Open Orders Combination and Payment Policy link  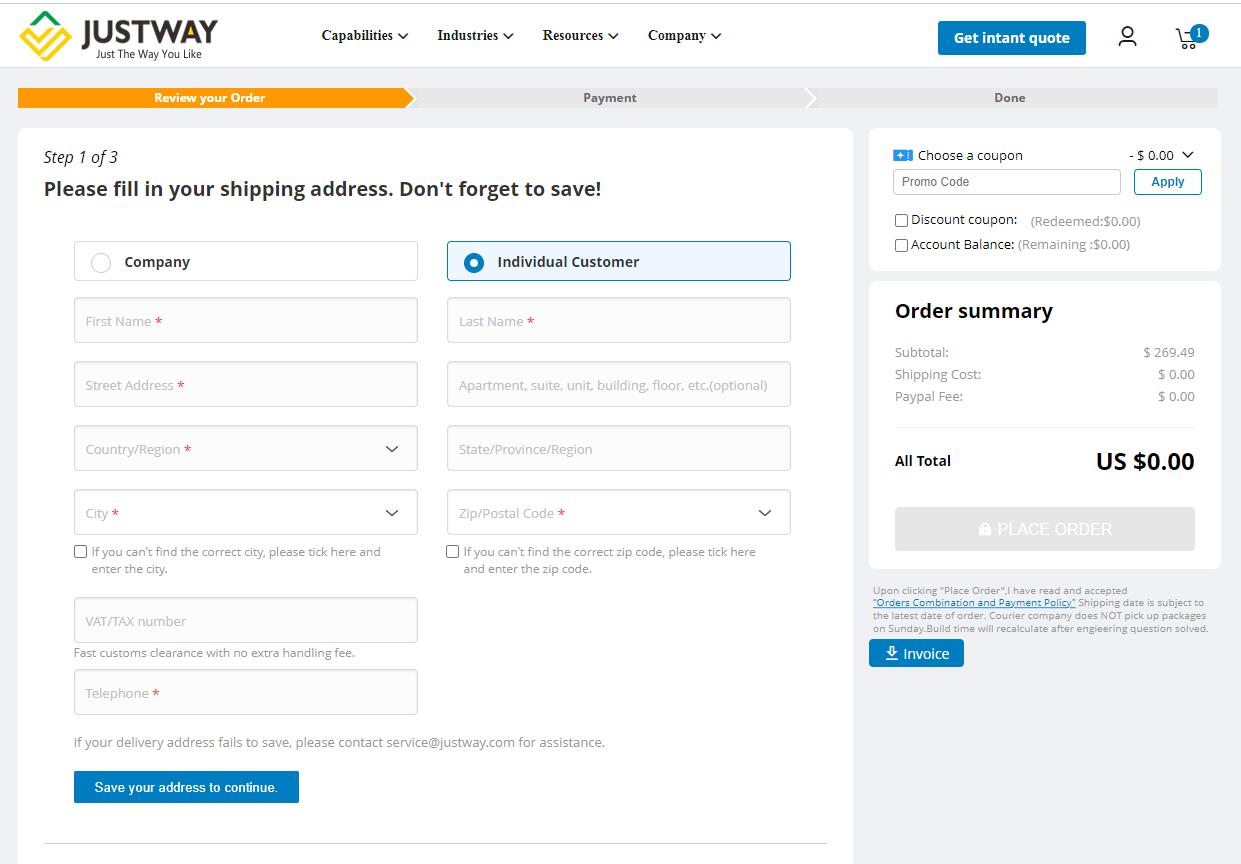click(x=974, y=603)
